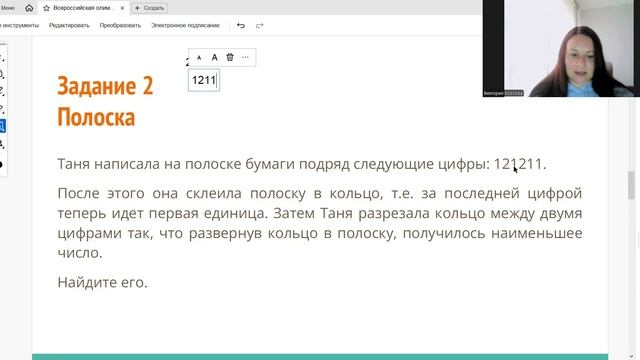640x360 pixels.
Task: Click the presenter webcam video thumbnail
Action: coord(561,48)
